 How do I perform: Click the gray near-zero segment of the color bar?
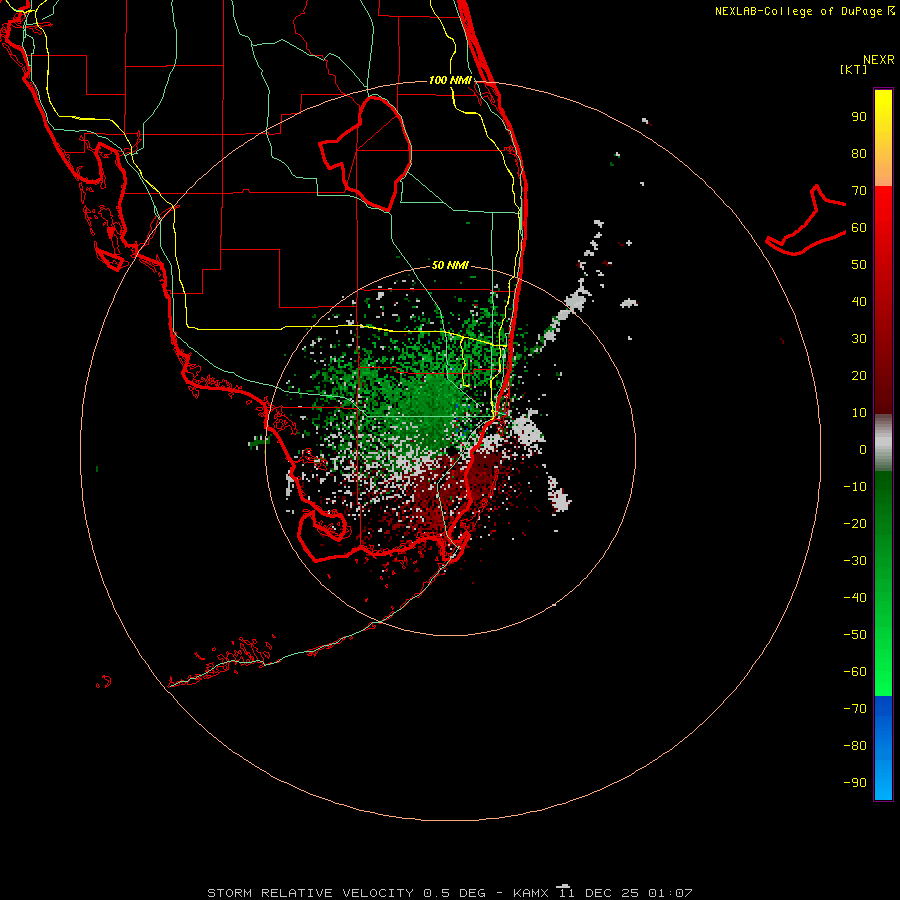pos(883,443)
